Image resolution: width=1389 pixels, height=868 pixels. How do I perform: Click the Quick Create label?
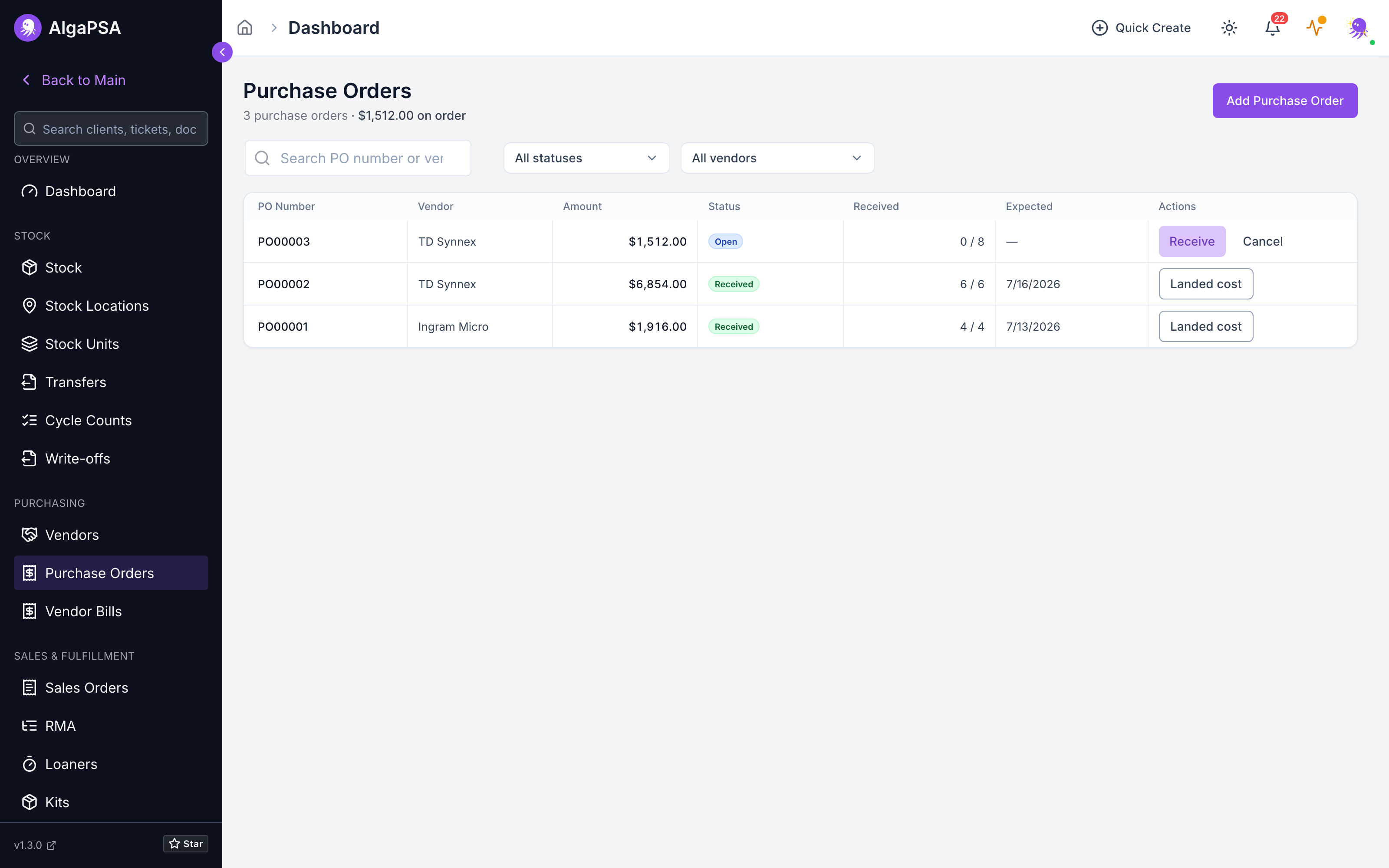pos(1152,27)
